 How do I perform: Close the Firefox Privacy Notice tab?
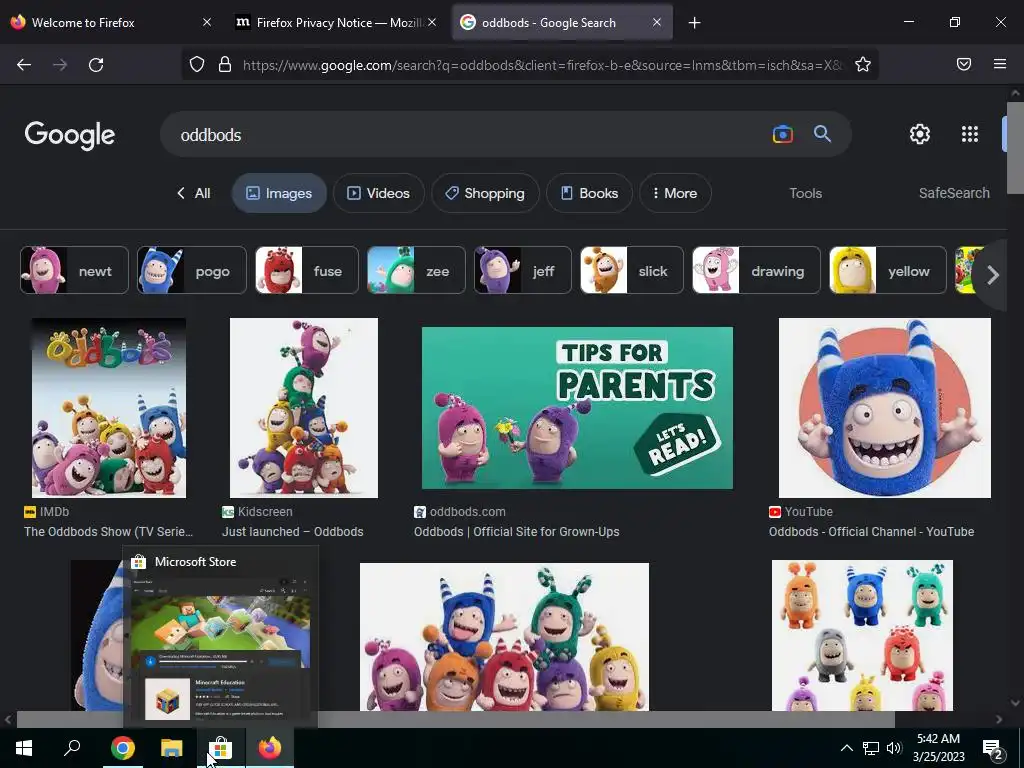coord(432,22)
